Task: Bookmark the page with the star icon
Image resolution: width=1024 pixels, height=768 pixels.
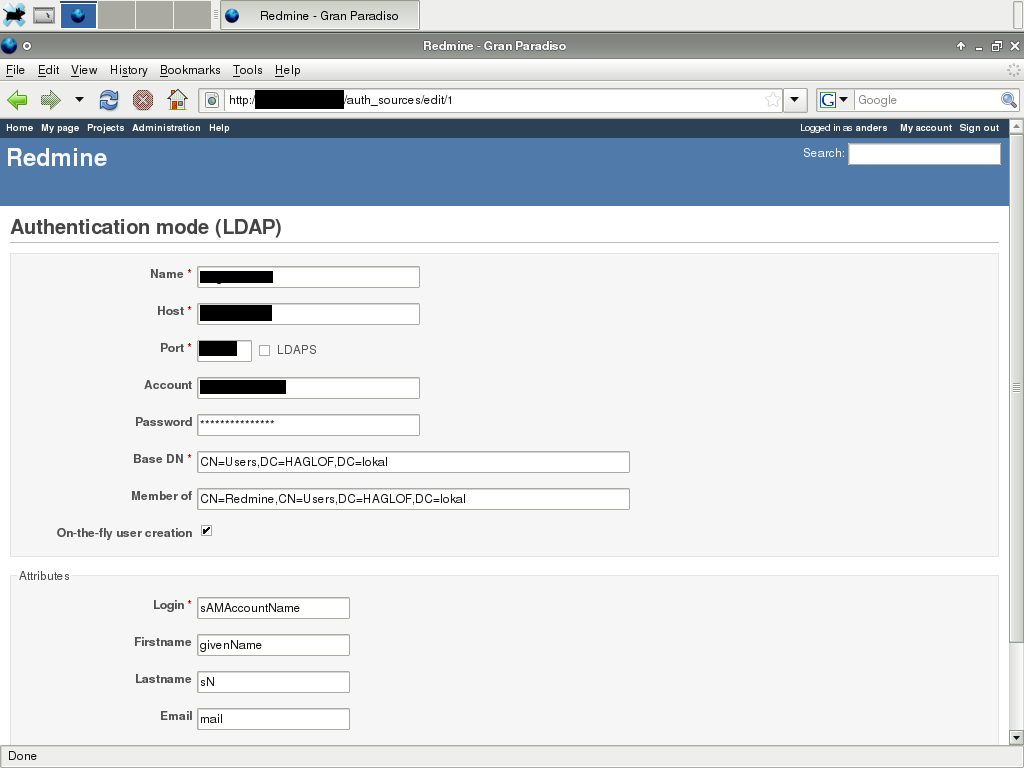Action: click(772, 100)
